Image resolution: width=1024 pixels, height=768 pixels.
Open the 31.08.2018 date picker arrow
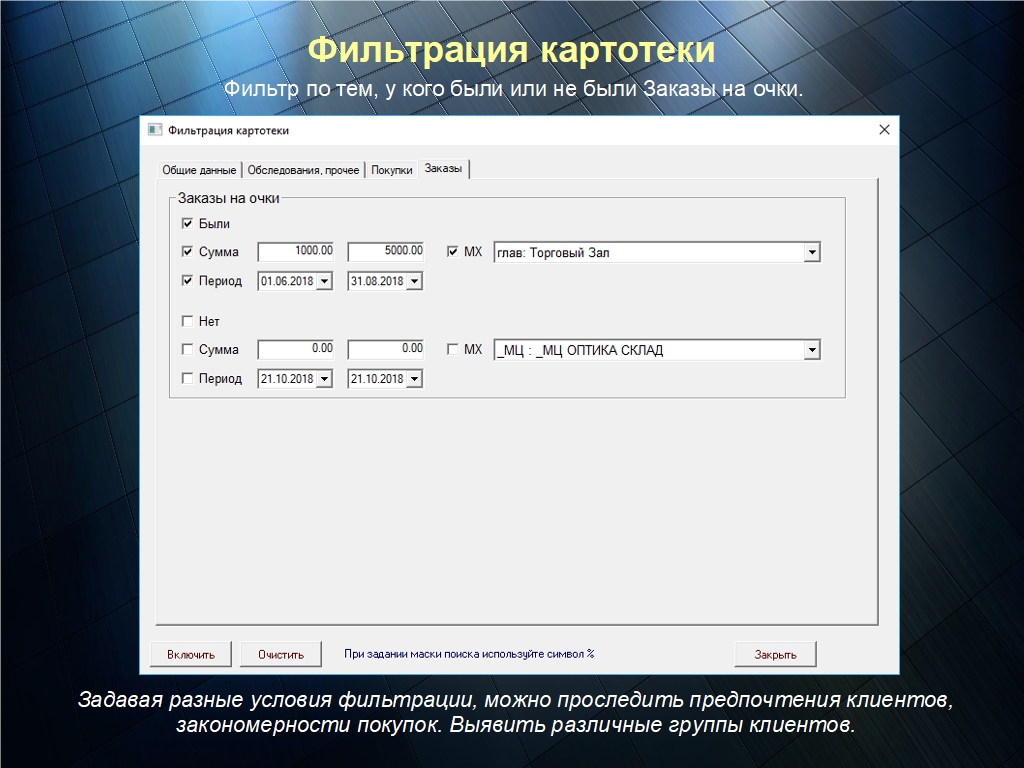(x=414, y=282)
